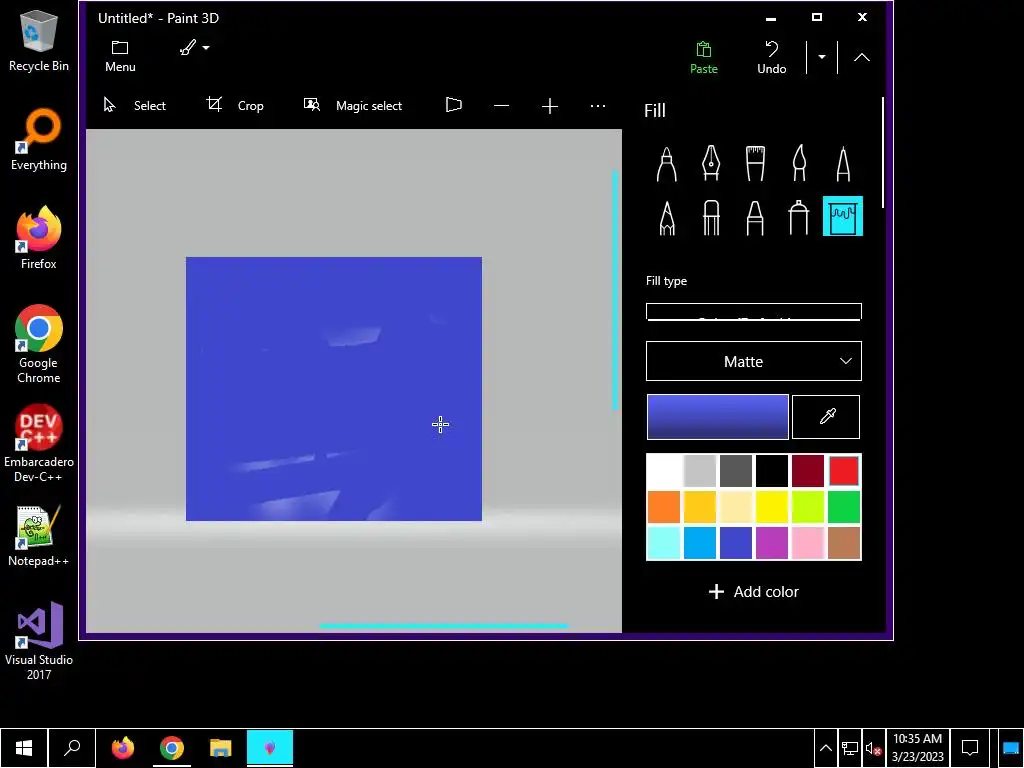Screen dimensions: 1024x768
Task: Undo the last action
Action: (x=771, y=57)
